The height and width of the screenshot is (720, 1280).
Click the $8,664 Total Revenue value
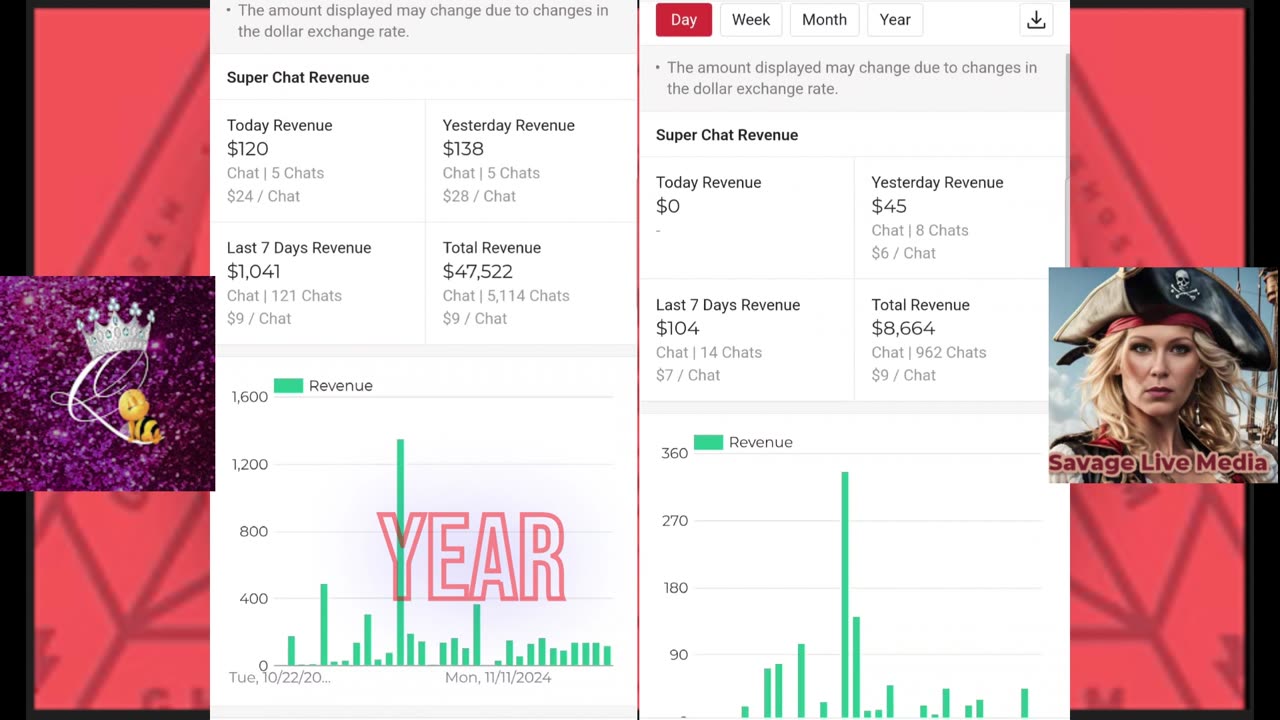[x=903, y=328]
